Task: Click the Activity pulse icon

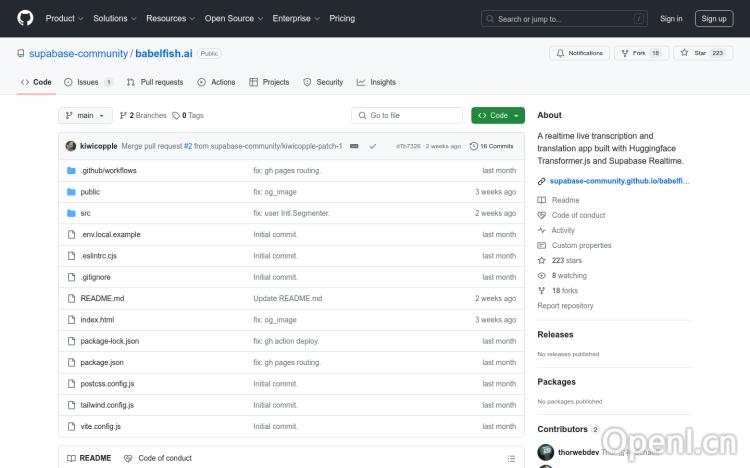Action: coord(541,230)
